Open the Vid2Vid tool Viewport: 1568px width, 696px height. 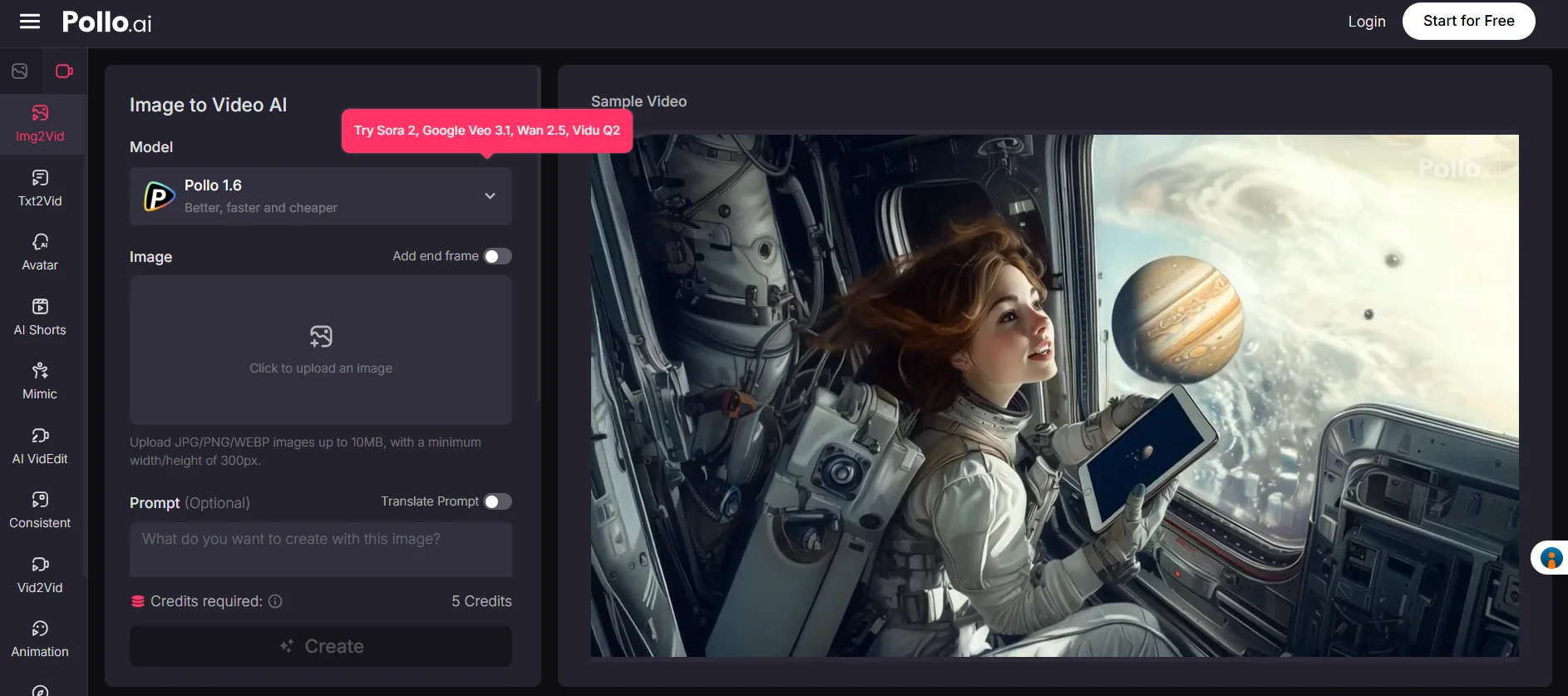(x=40, y=575)
